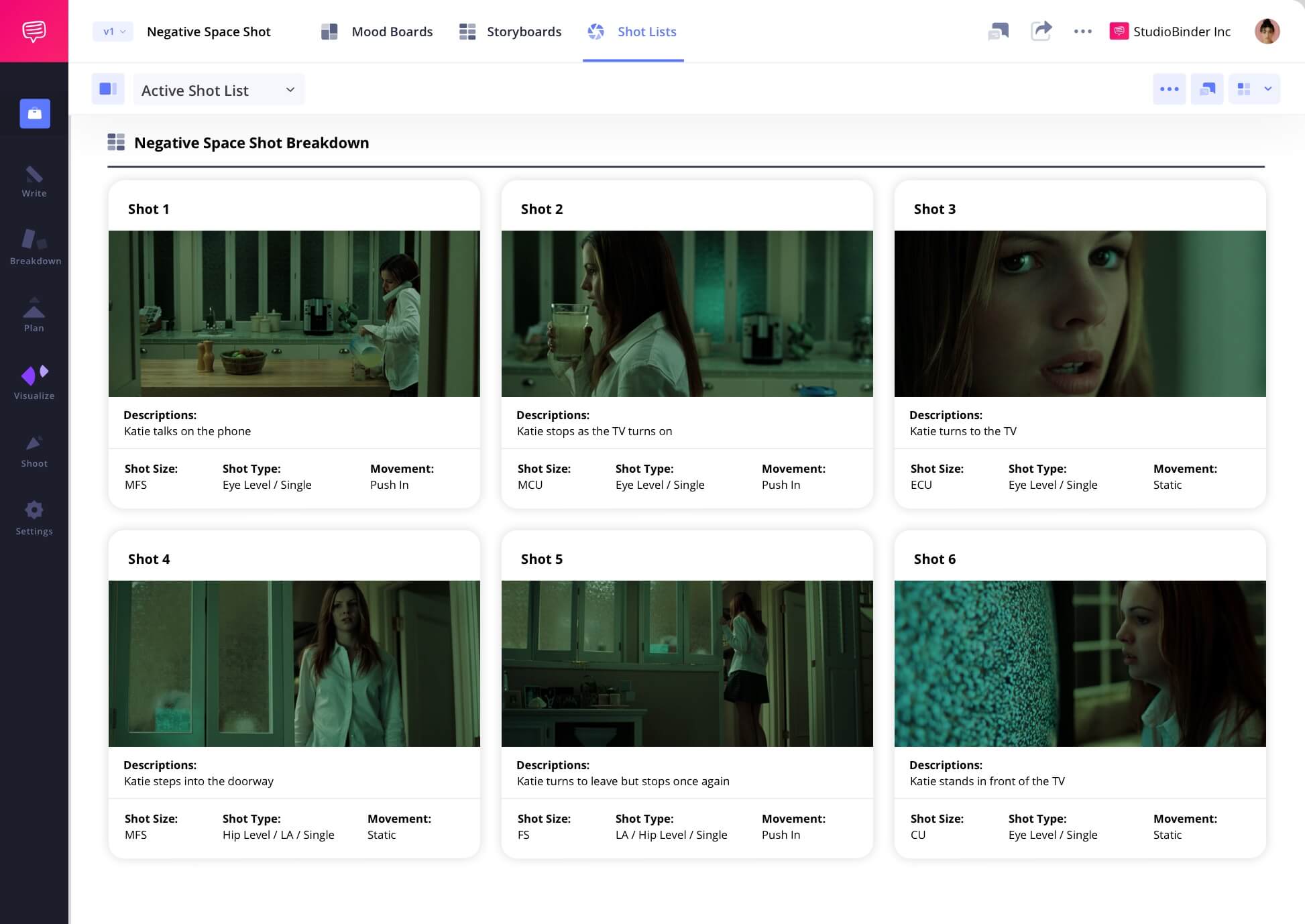The image size is (1305, 924).
Task: Open Settings from the sidebar
Action: 34,516
